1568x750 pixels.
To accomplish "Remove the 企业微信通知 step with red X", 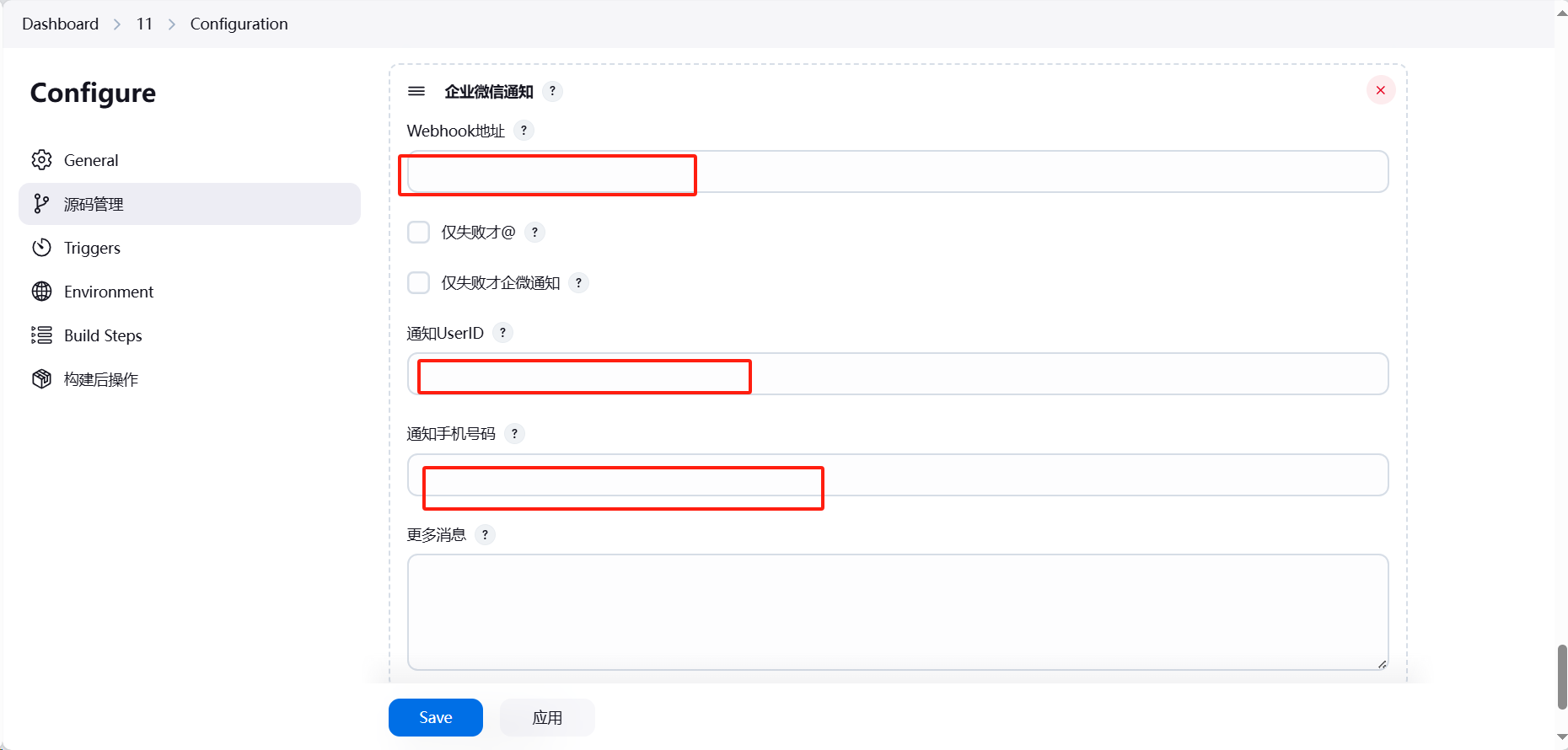I will coord(1381,90).
